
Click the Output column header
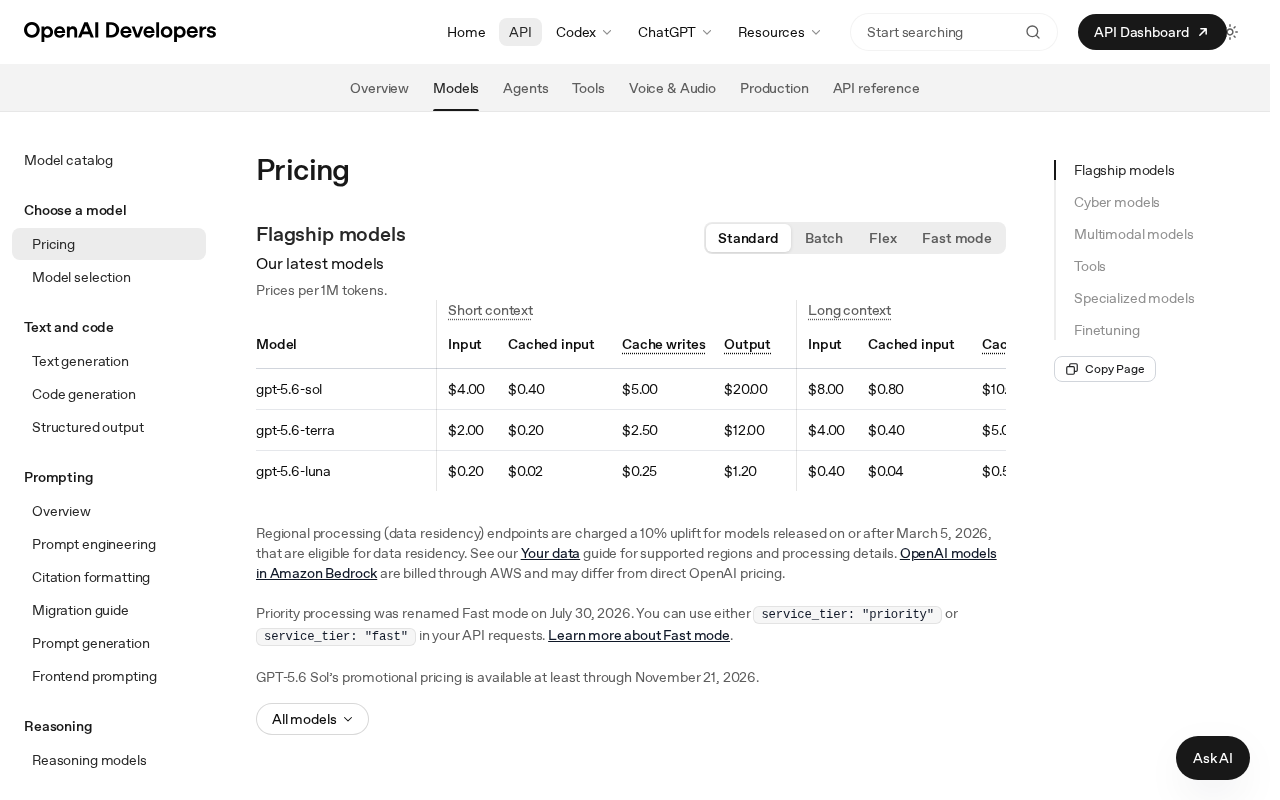[x=747, y=344]
